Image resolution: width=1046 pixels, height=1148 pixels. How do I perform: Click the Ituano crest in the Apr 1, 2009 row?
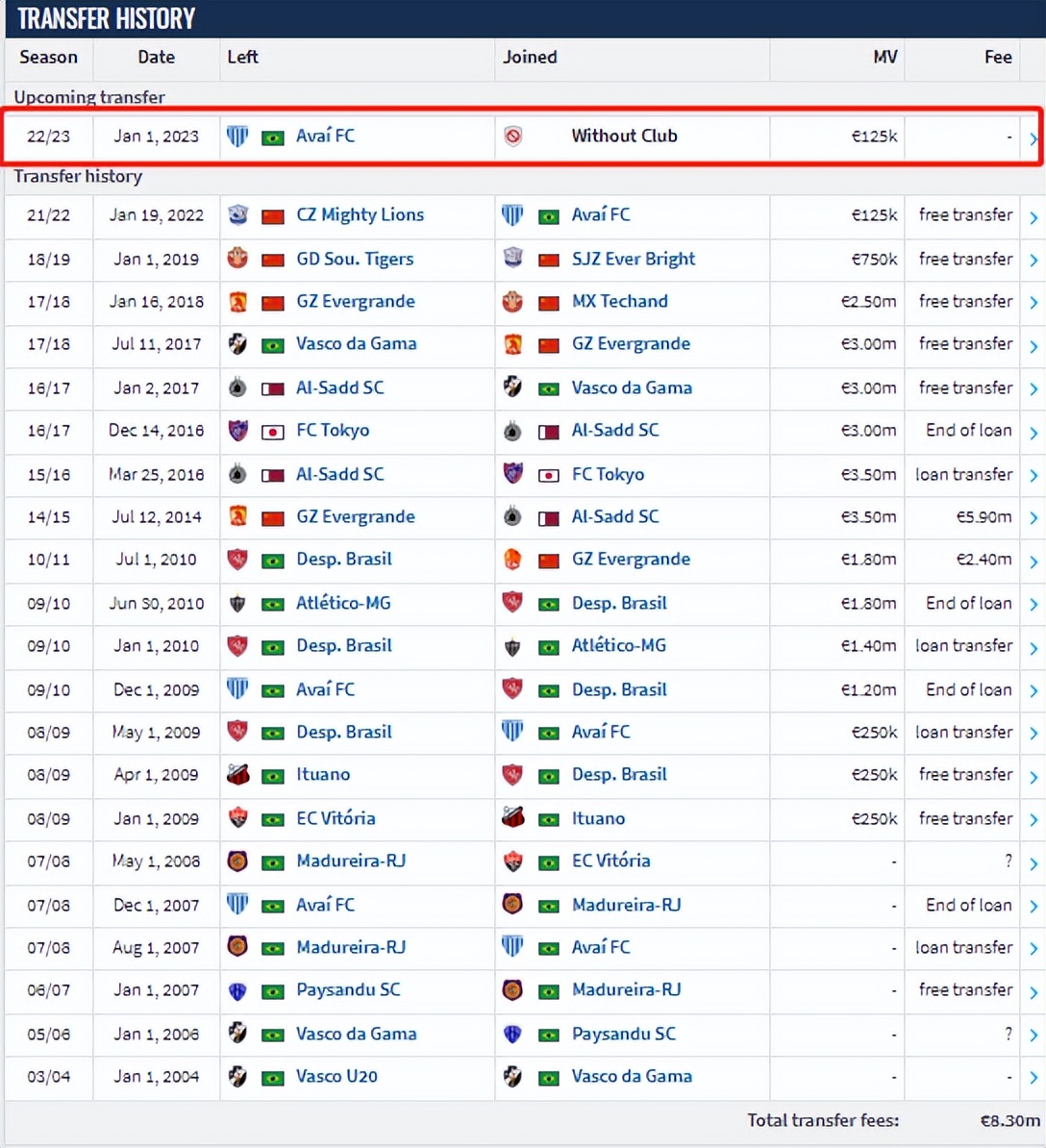[237, 775]
